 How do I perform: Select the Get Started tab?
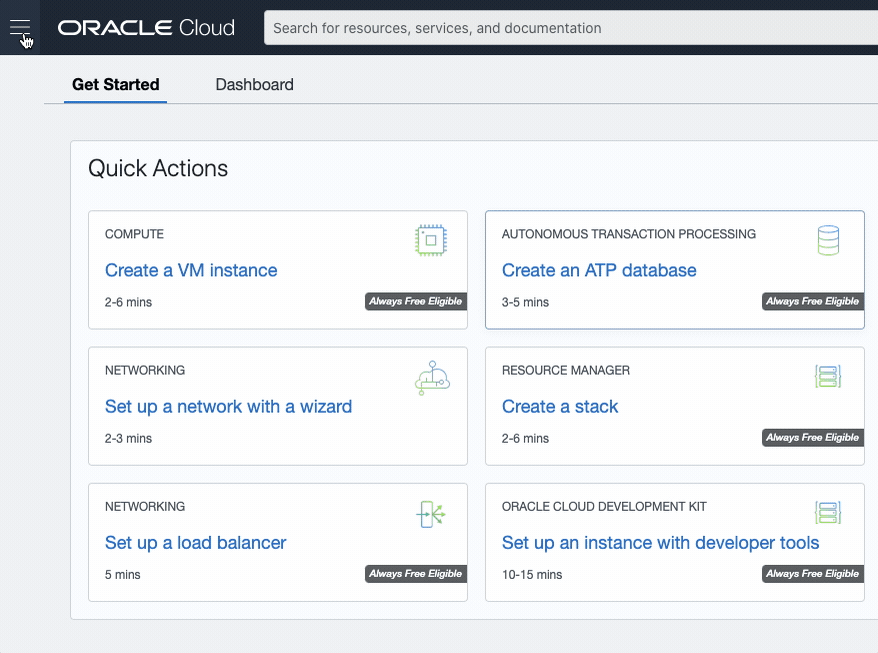pyautogui.click(x=115, y=85)
